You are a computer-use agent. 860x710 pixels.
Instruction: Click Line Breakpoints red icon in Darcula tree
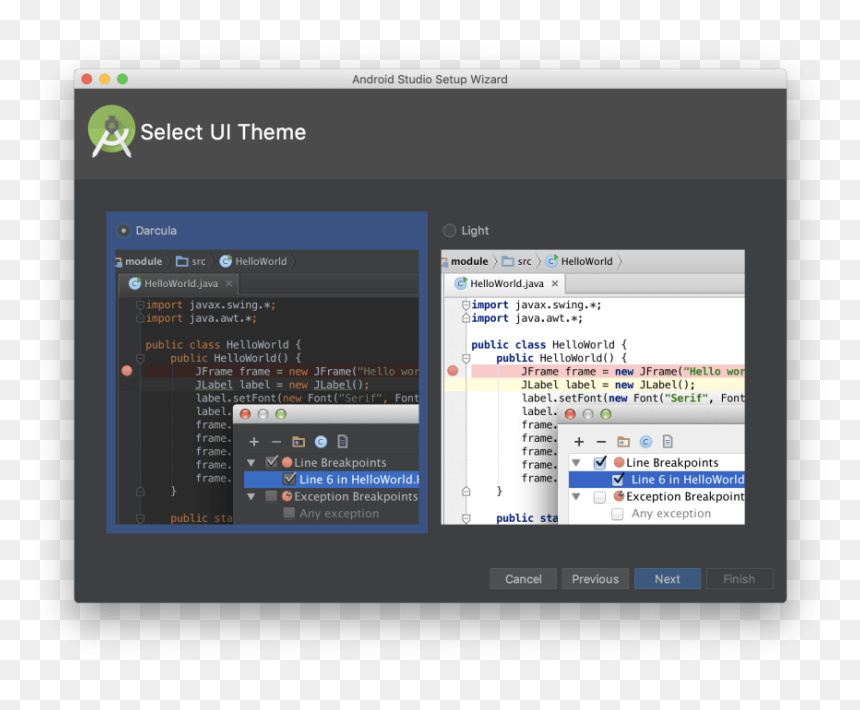point(287,462)
